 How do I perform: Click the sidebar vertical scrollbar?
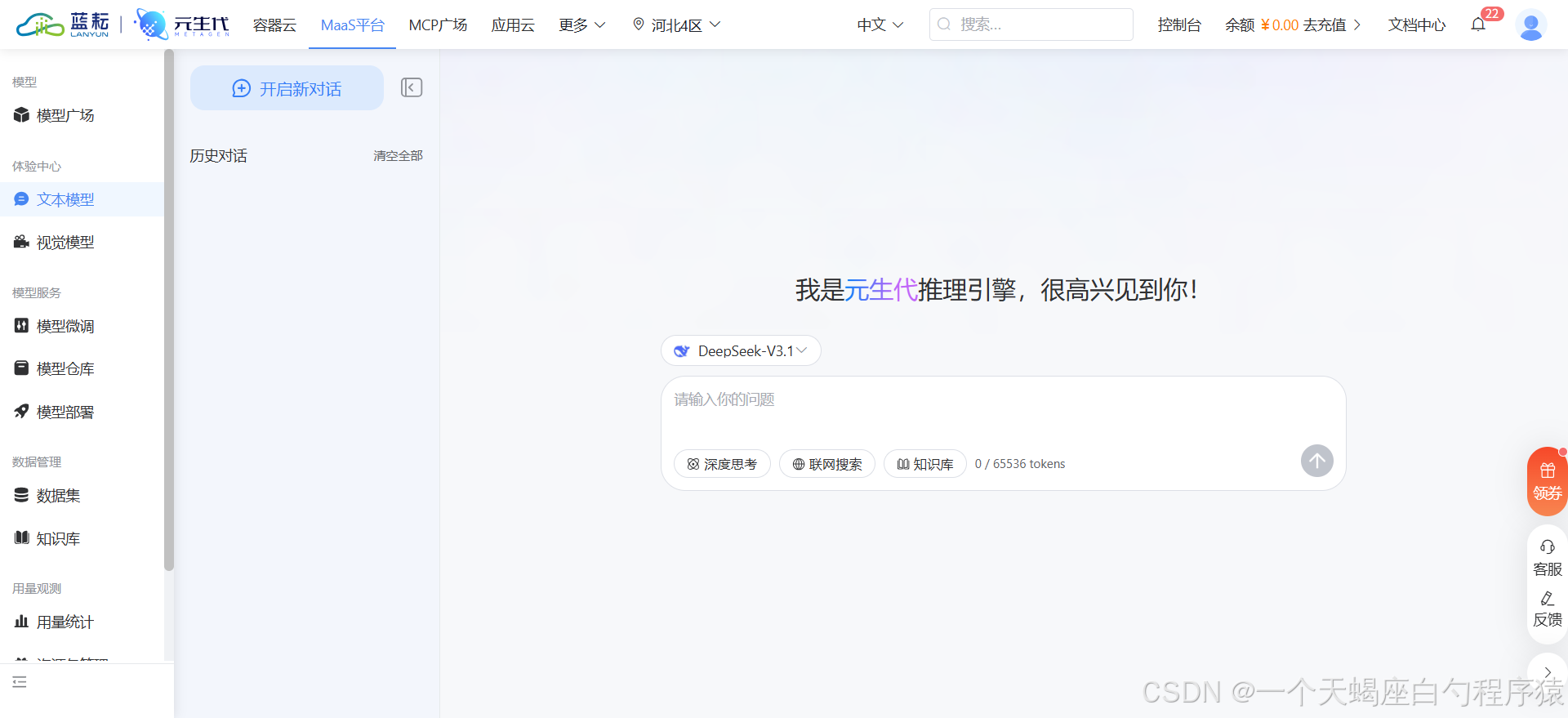(x=169, y=310)
